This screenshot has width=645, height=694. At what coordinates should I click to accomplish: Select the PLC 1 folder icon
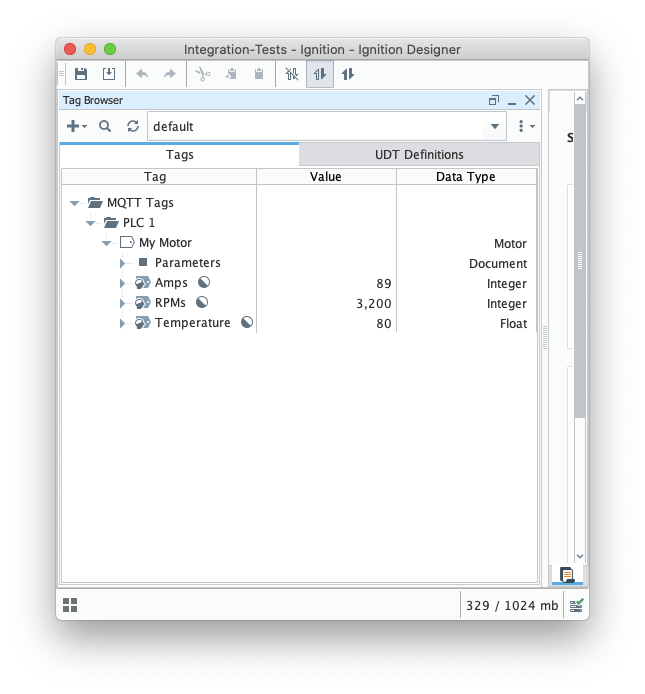(x=111, y=223)
